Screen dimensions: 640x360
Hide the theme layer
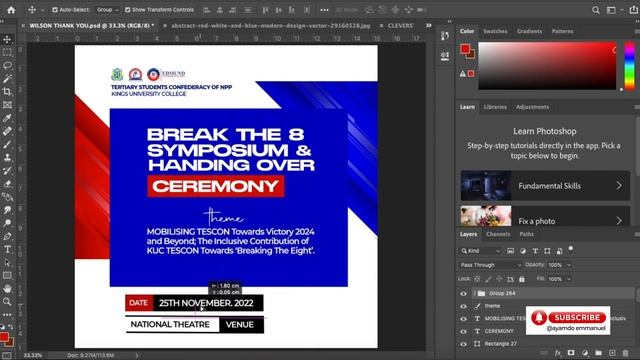pos(463,306)
